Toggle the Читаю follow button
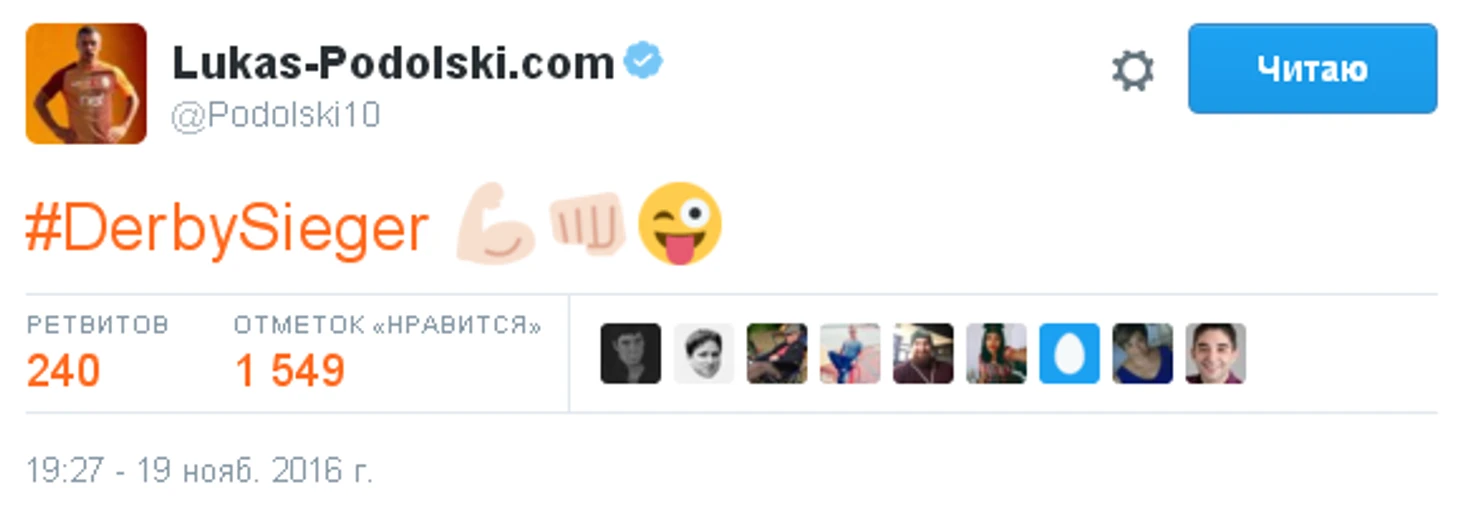This screenshot has height=517, width=1460. click(1312, 69)
